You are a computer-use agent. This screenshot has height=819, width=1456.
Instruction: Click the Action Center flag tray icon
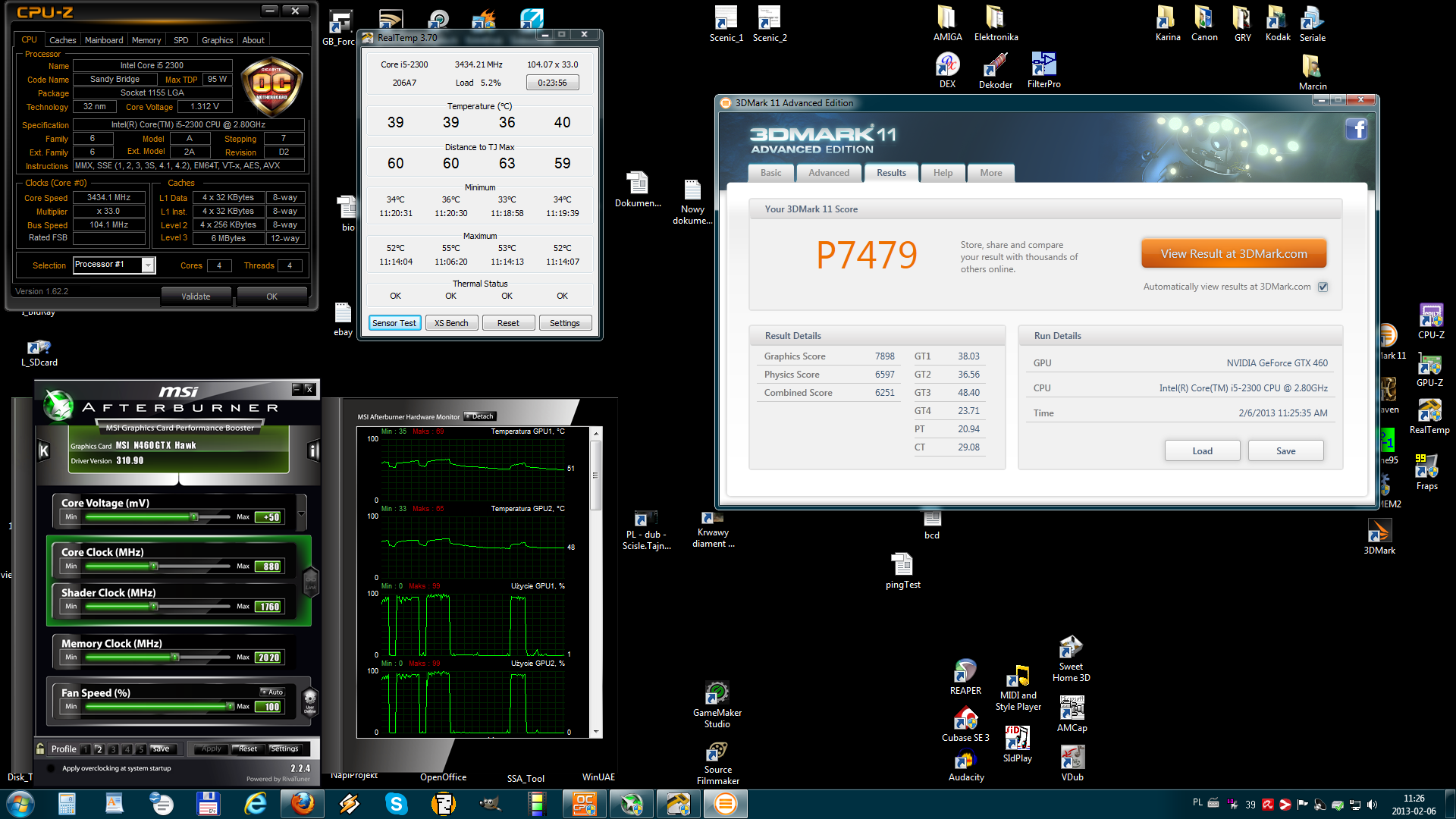tap(1302, 805)
